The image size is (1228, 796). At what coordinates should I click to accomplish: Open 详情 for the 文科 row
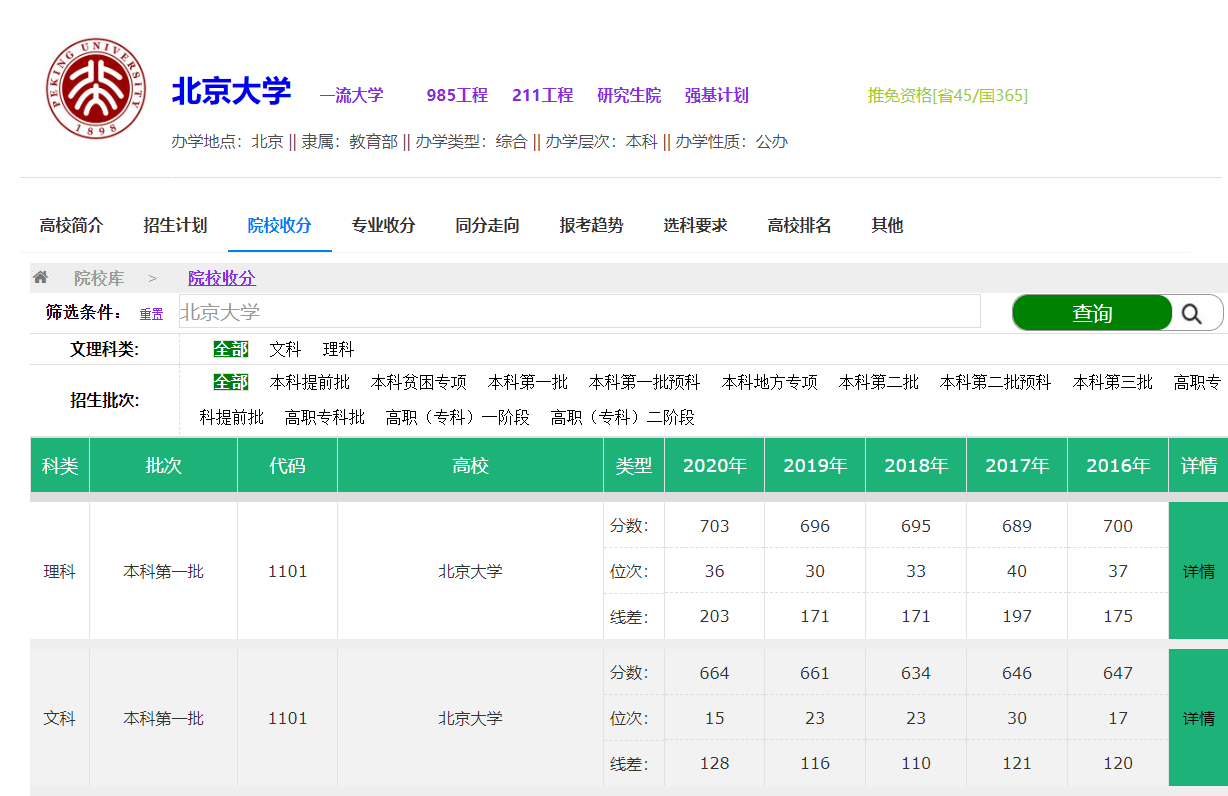(1198, 719)
